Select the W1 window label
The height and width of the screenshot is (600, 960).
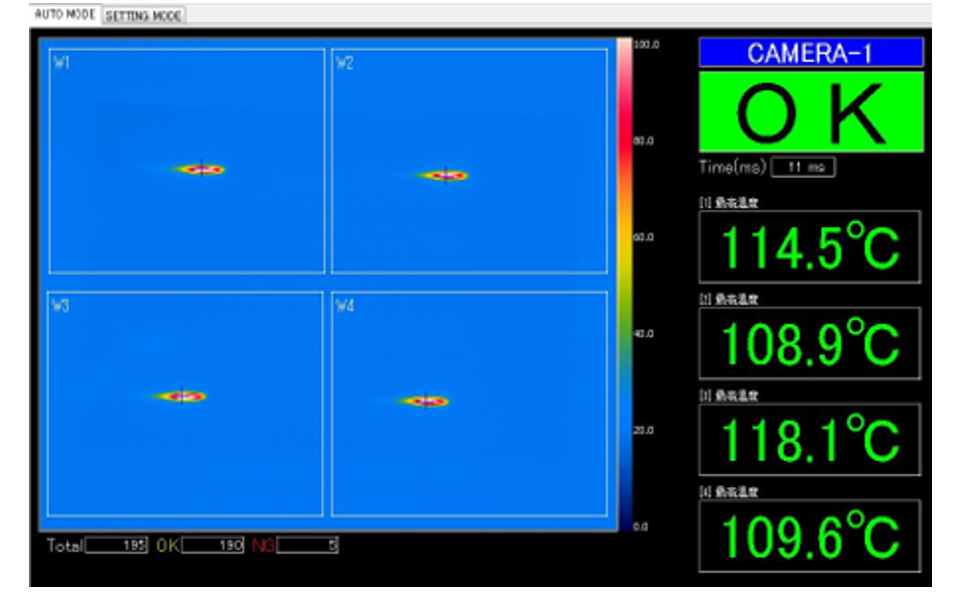click(x=61, y=64)
